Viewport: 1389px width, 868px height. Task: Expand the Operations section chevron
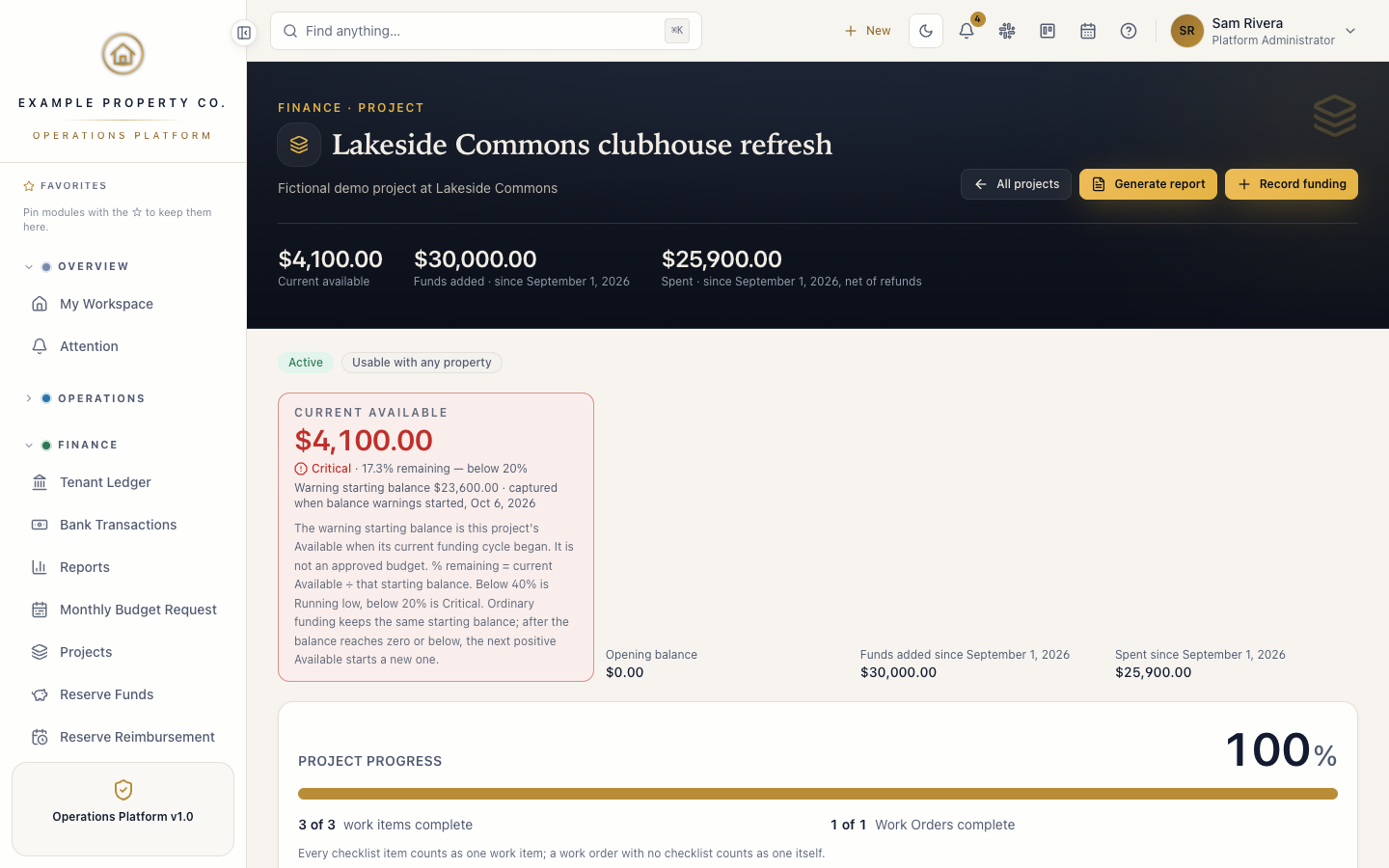[29, 398]
